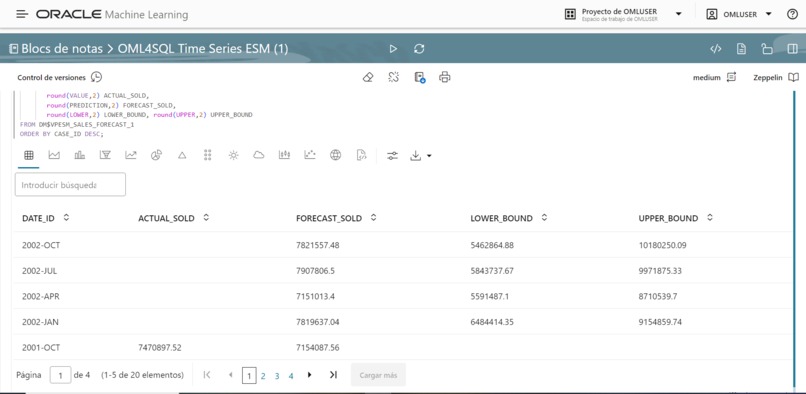
Task: Select the globe map visualization icon
Action: (336, 155)
